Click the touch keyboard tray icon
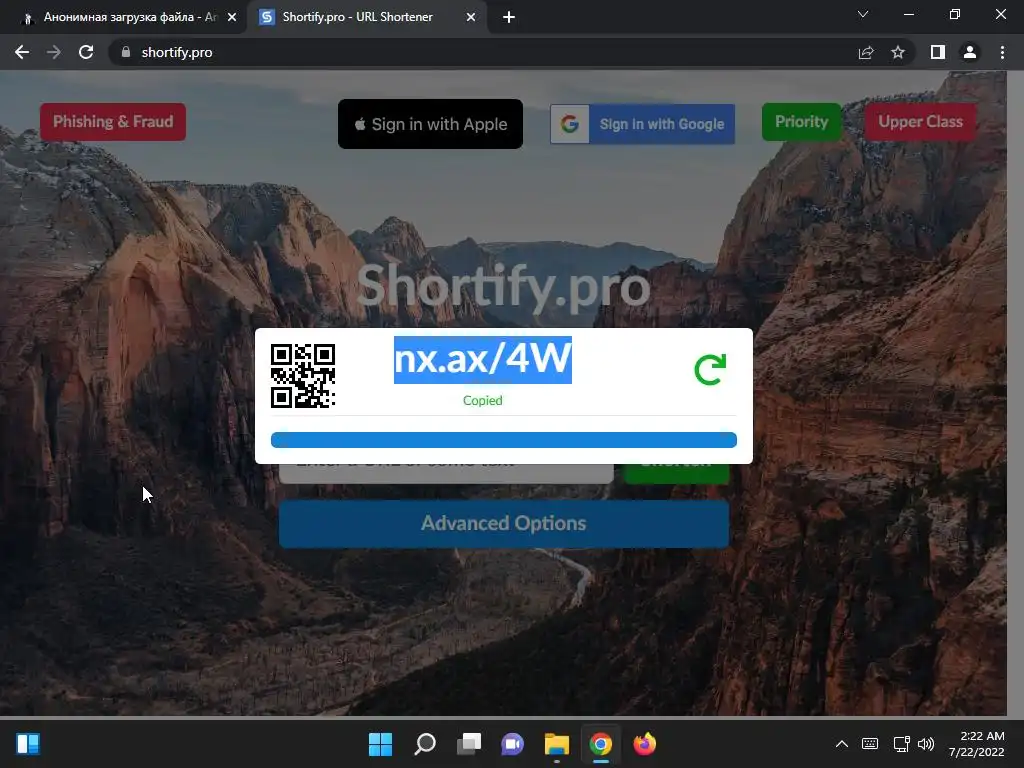 [870, 744]
